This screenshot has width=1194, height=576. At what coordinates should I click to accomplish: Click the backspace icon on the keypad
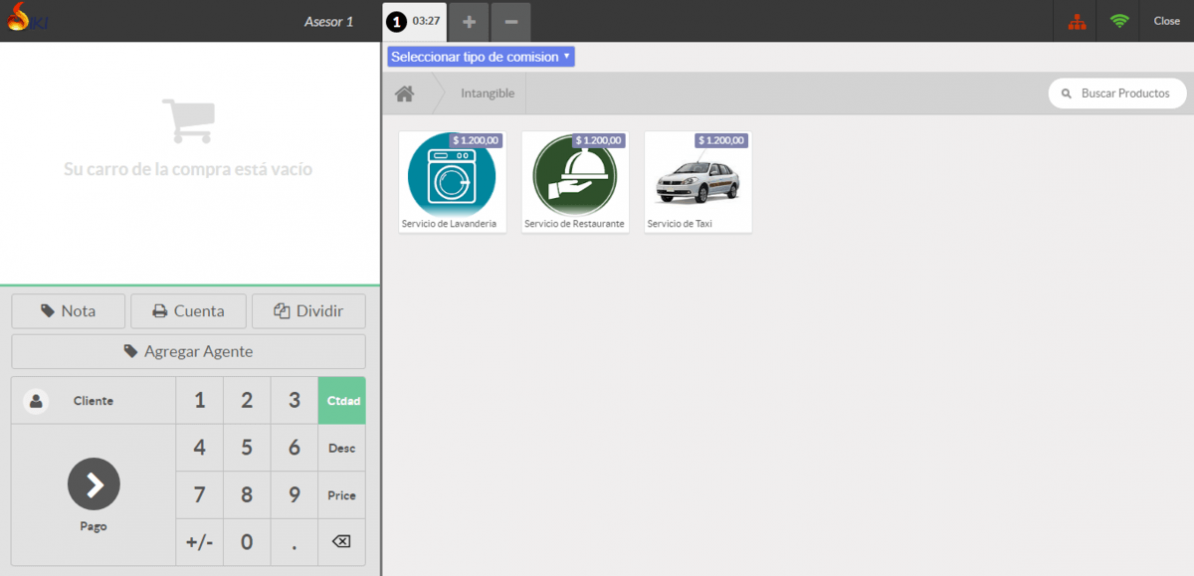point(340,541)
